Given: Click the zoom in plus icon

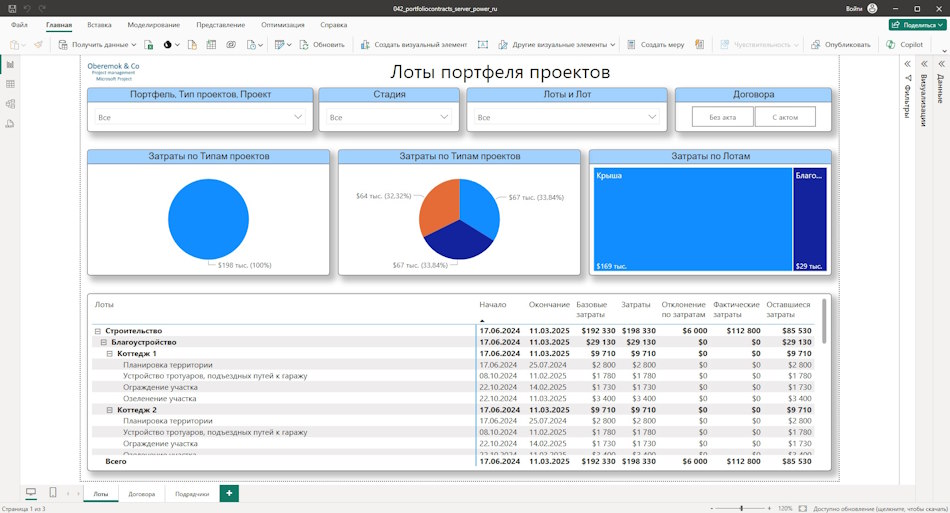Looking at the screenshot, I should [x=769, y=509].
